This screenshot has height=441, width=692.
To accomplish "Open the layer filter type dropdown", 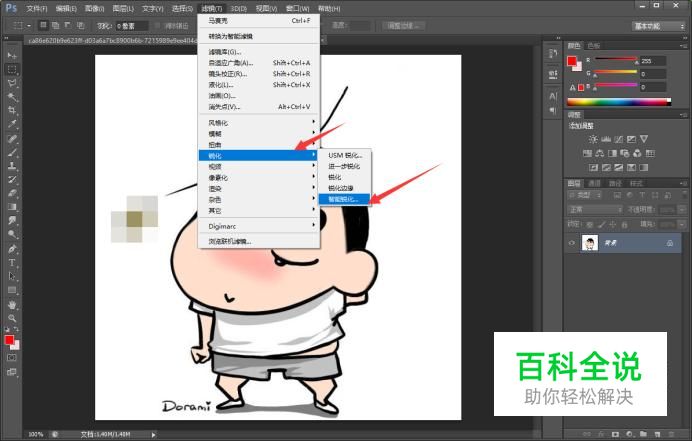I will 585,195.
